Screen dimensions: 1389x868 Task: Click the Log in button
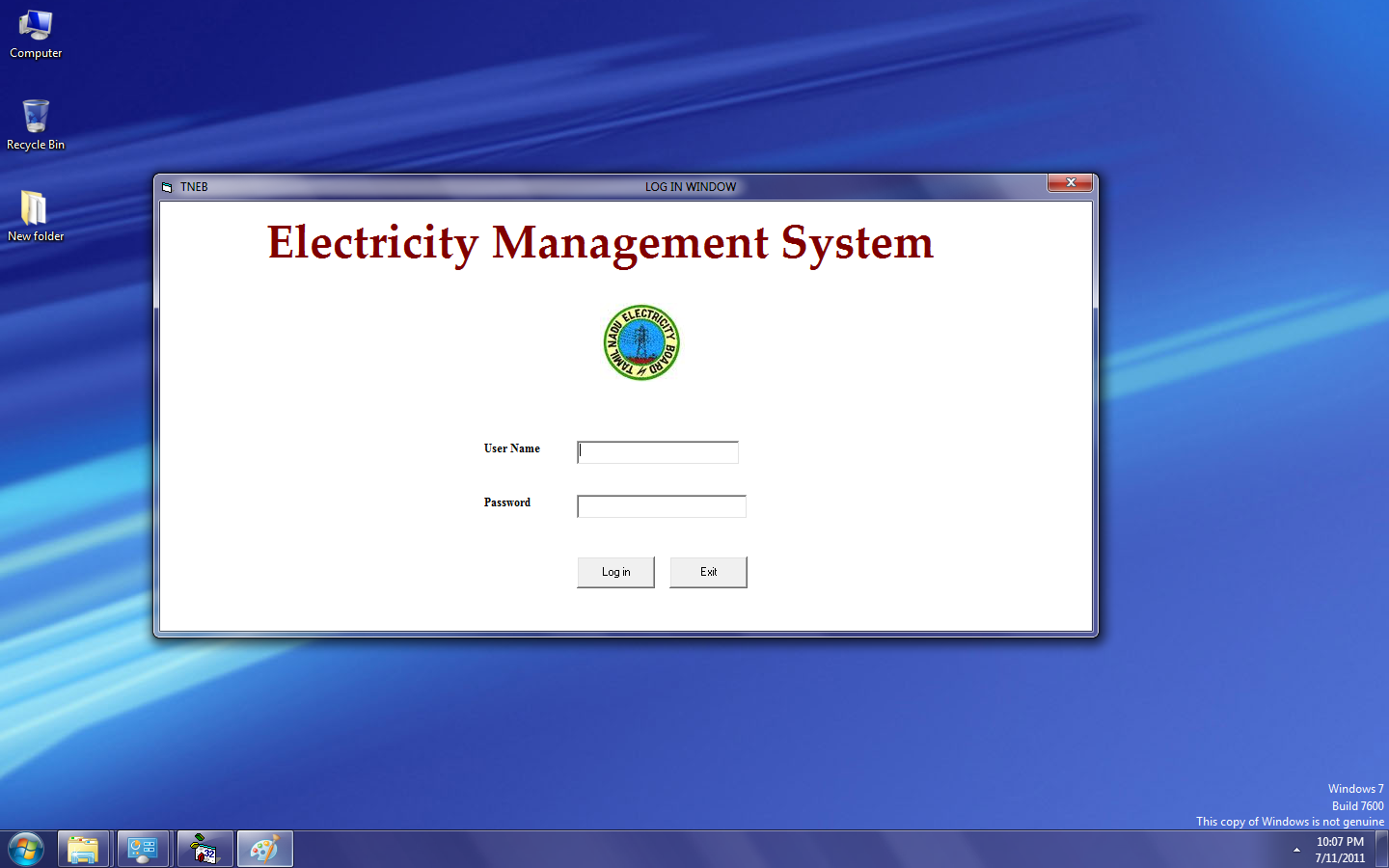click(615, 572)
